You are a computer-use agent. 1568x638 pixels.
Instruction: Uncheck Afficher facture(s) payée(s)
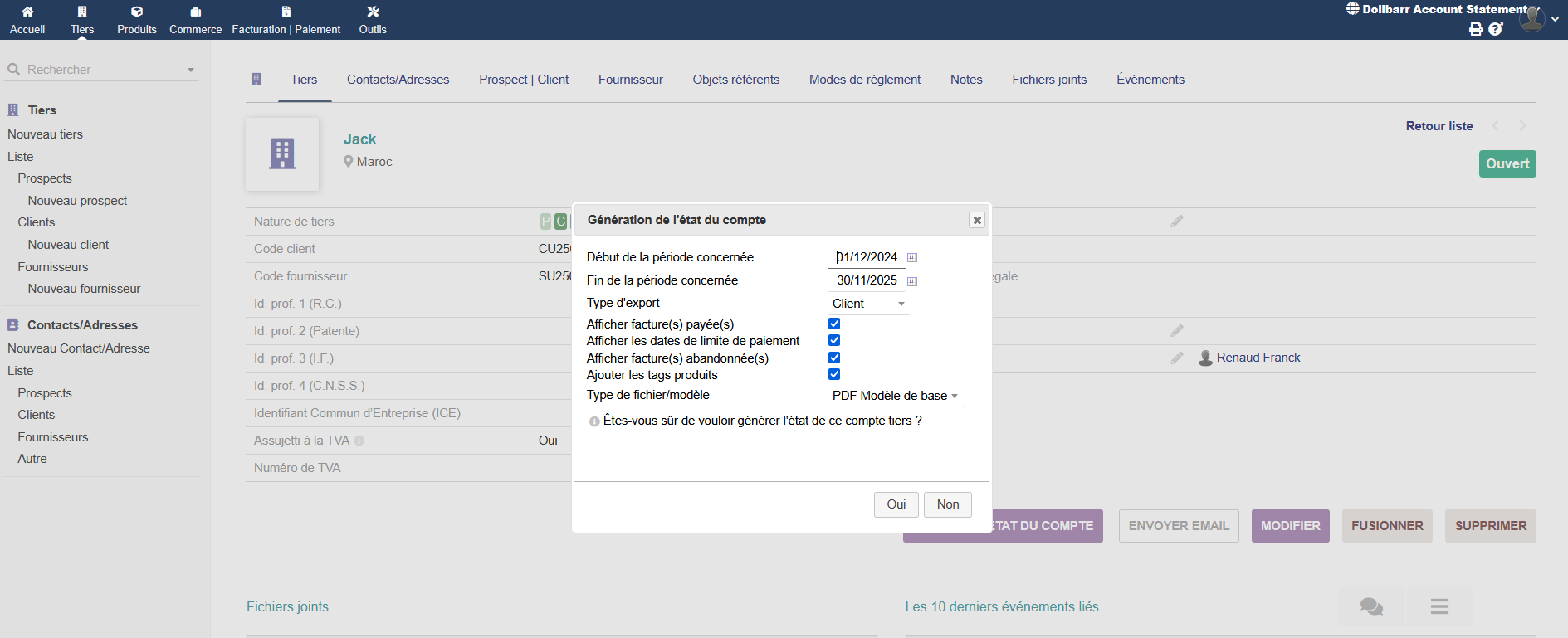click(834, 324)
